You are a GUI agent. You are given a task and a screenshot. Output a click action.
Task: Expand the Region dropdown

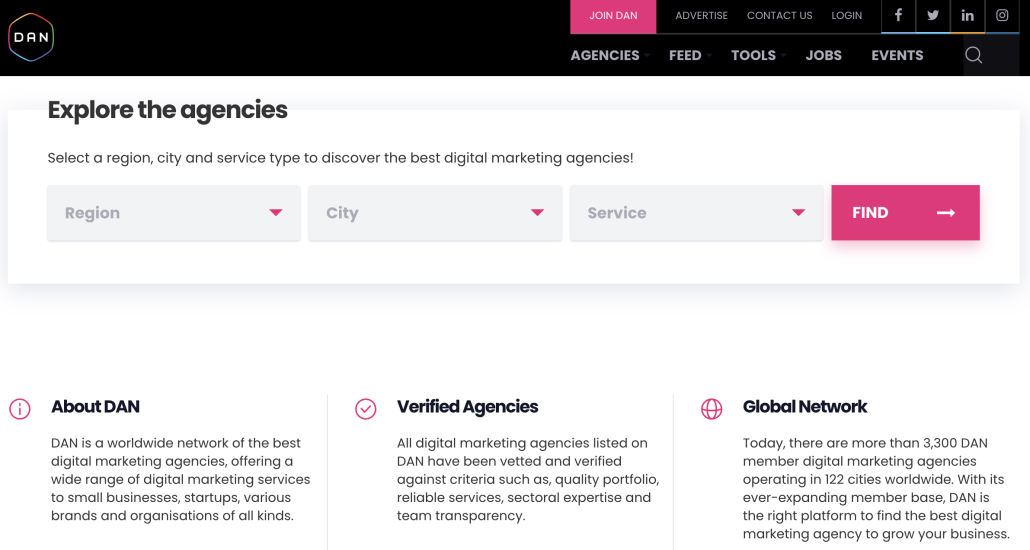click(174, 213)
